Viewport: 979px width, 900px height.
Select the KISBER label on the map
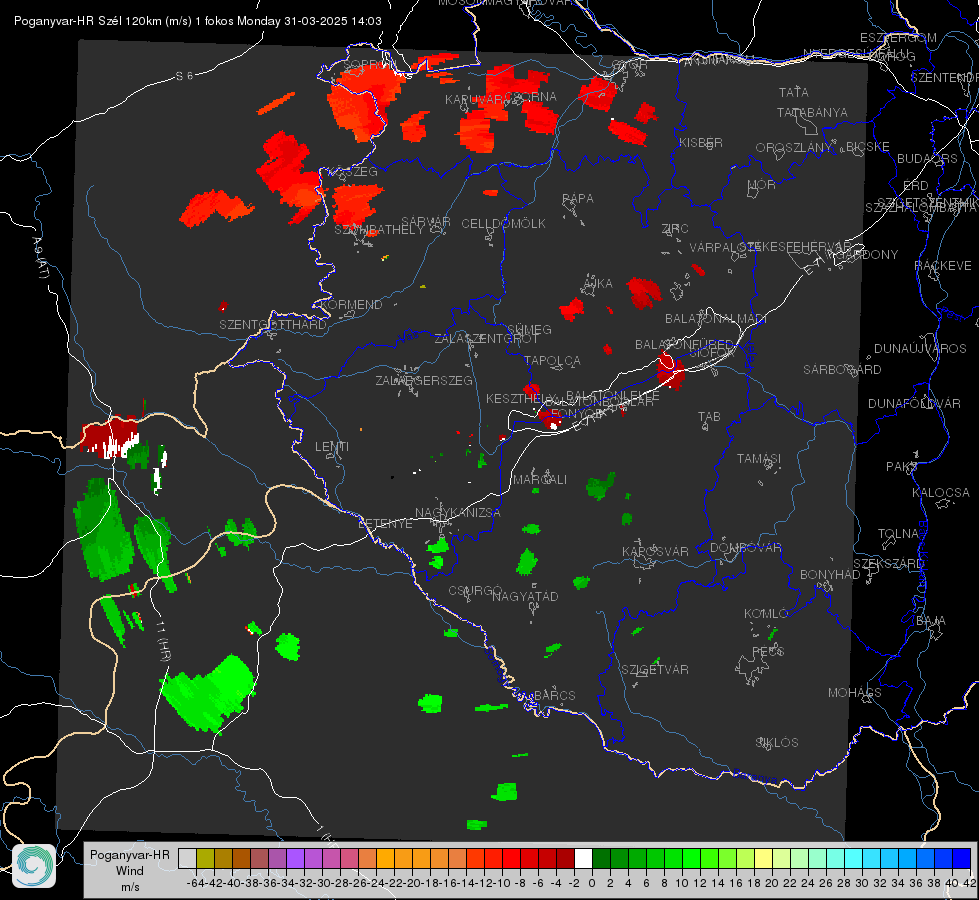click(x=701, y=142)
